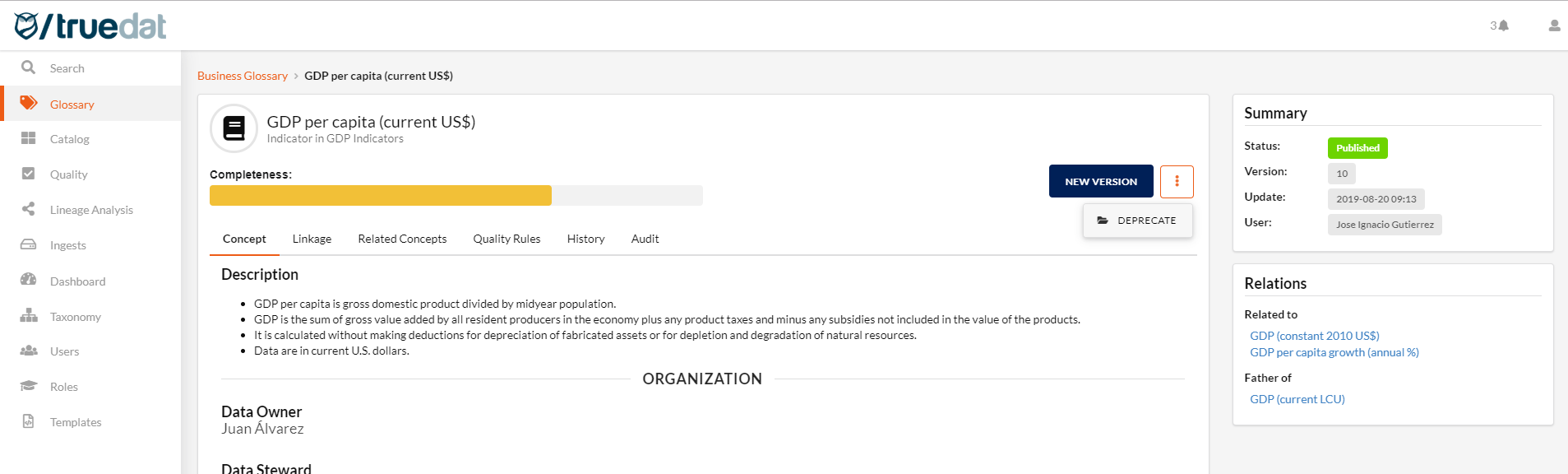Image resolution: width=1568 pixels, height=474 pixels.
Task: Toggle the three-dot actions menu
Action: tap(1177, 181)
